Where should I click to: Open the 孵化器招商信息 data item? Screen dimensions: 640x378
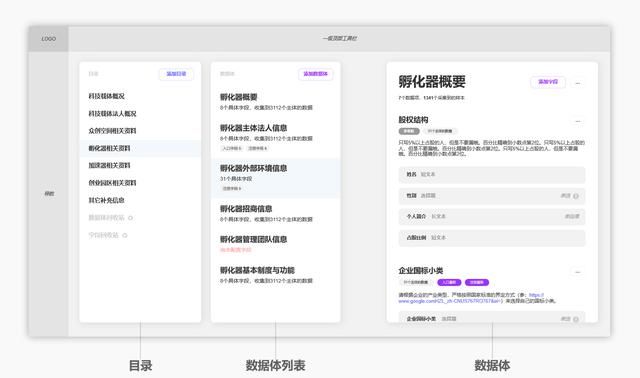[276, 213]
